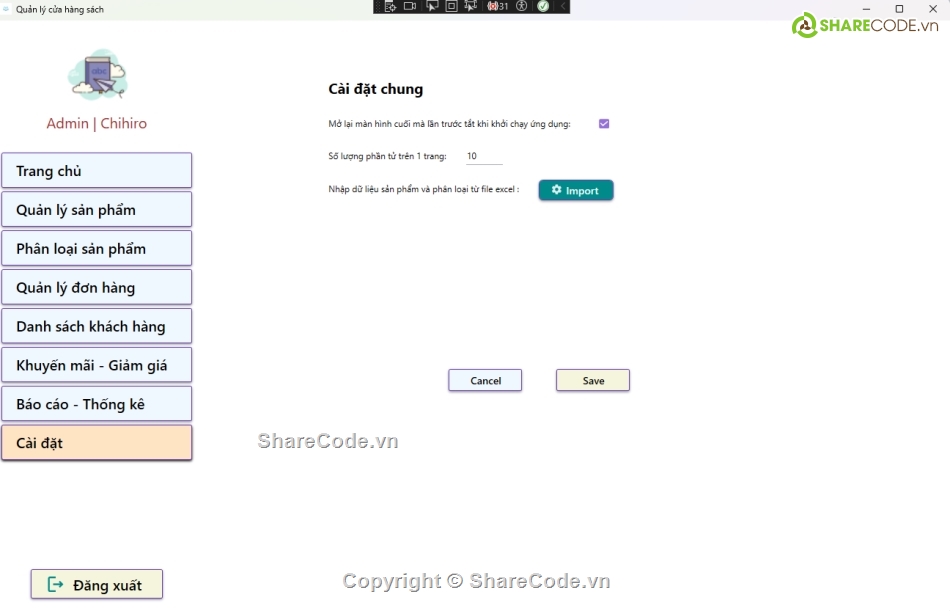Click the bookstore logo image above admin name
The width and height of the screenshot is (950, 611).
[97, 76]
